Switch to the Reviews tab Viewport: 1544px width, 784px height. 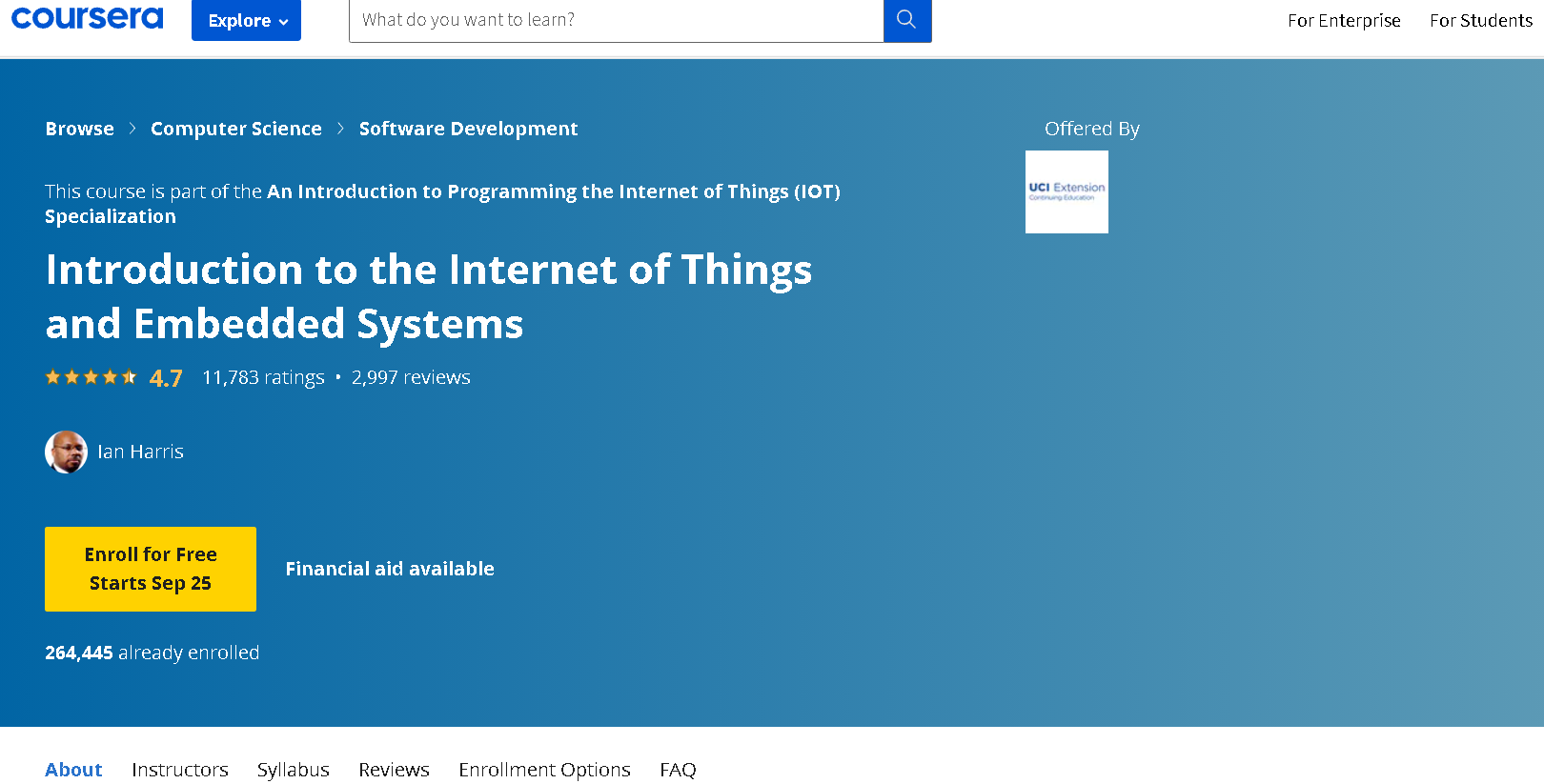pos(394,770)
